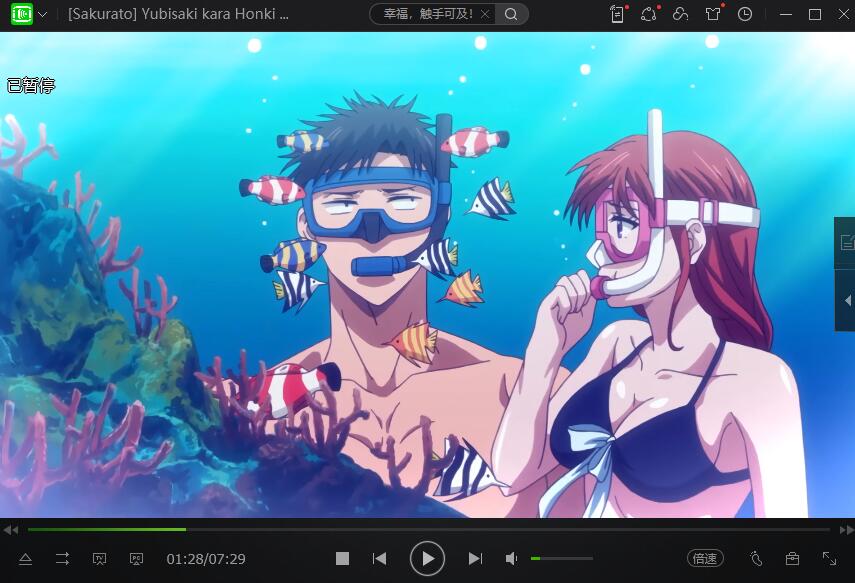
Task: Open the skin (T-shirt) icon
Action: click(712, 14)
